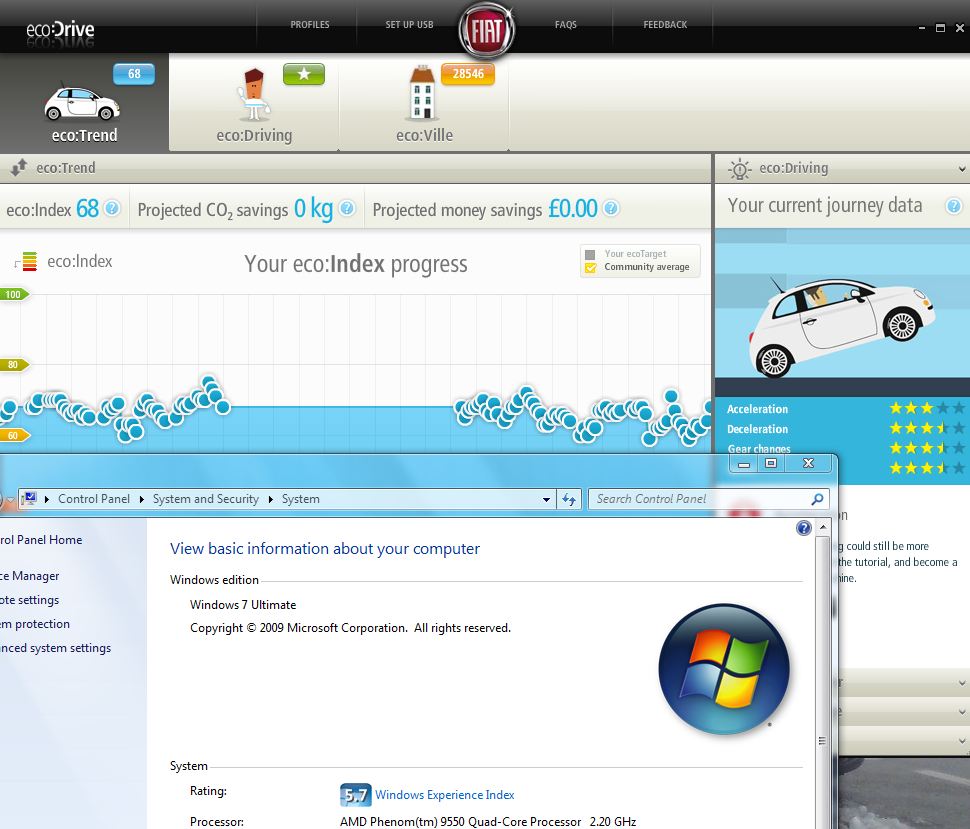Screen dimensions: 970x829
Task: Expand the first collapsed panel below tutorial text
Action: pos(962,683)
